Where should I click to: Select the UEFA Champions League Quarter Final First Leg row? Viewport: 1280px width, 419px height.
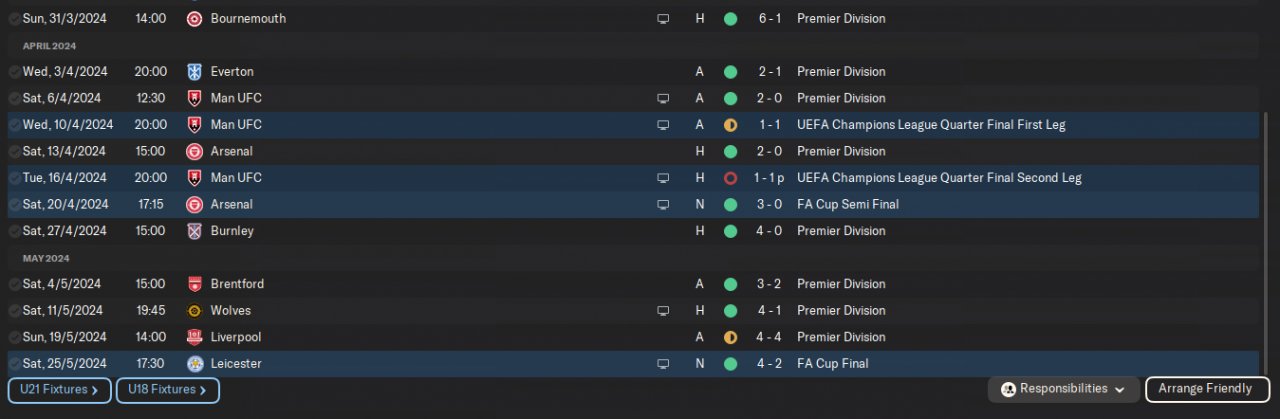pyautogui.click(x=930, y=125)
